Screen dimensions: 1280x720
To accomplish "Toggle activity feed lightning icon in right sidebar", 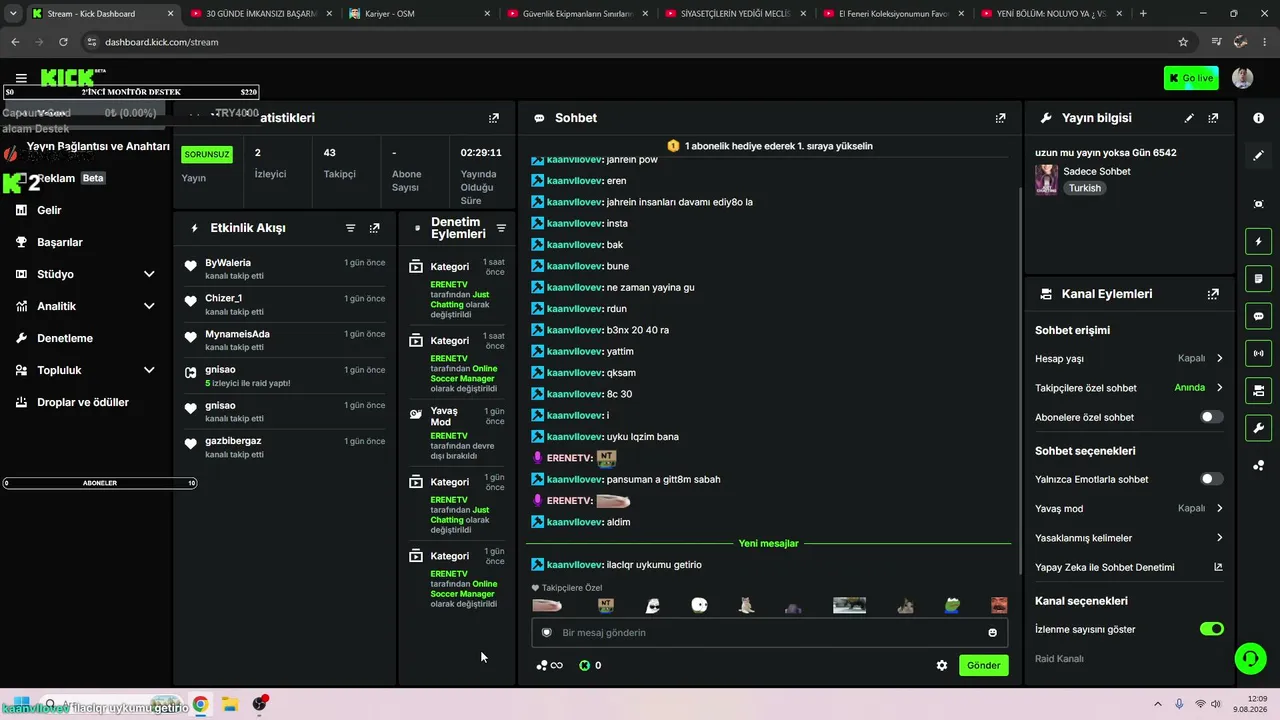I will 1258,241.
